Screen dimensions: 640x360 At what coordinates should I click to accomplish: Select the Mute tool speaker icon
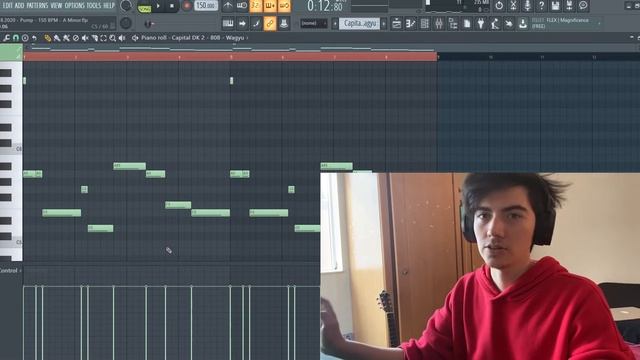(x=85, y=38)
